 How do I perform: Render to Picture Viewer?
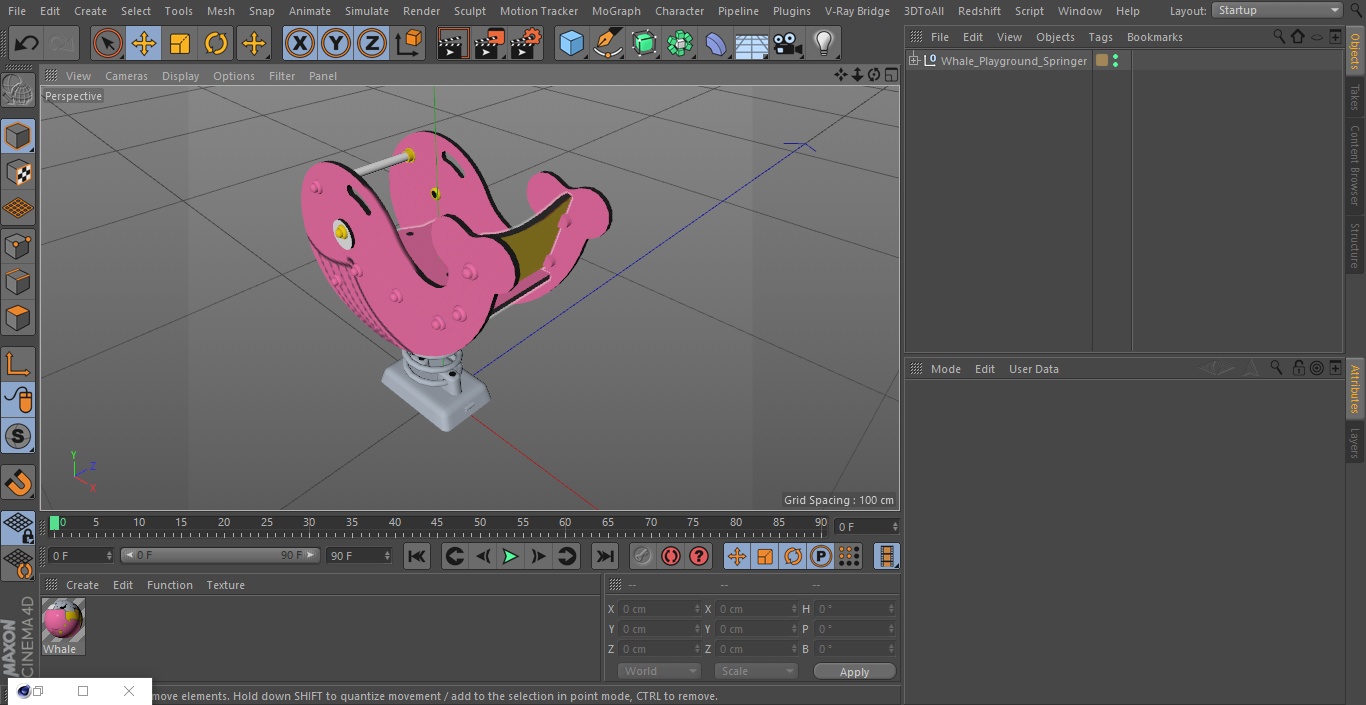[x=489, y=44]
